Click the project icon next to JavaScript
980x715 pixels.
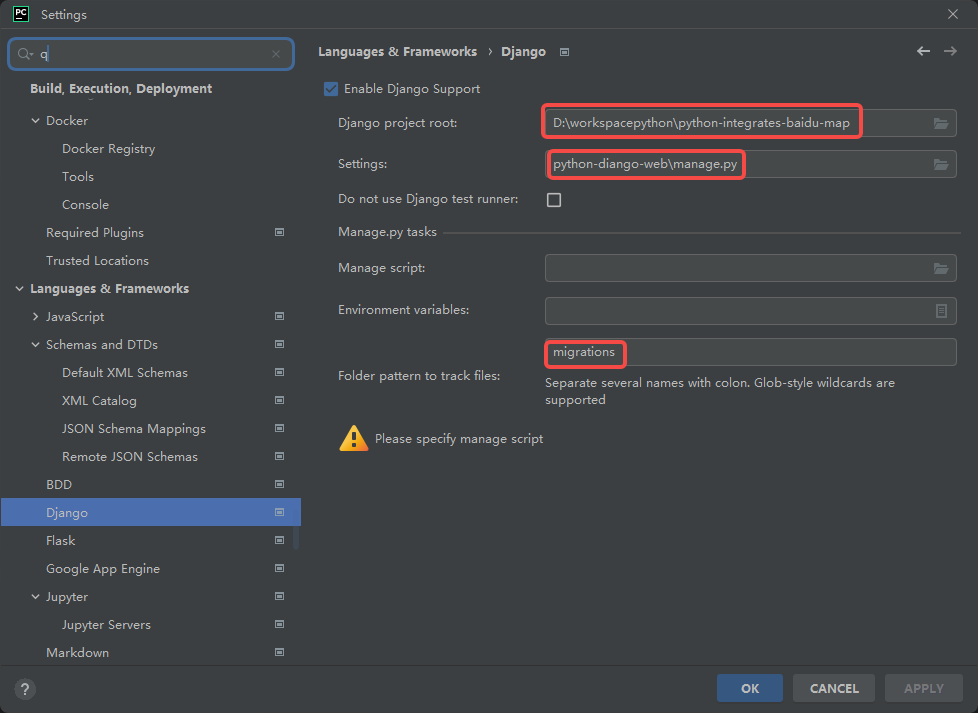279,317
